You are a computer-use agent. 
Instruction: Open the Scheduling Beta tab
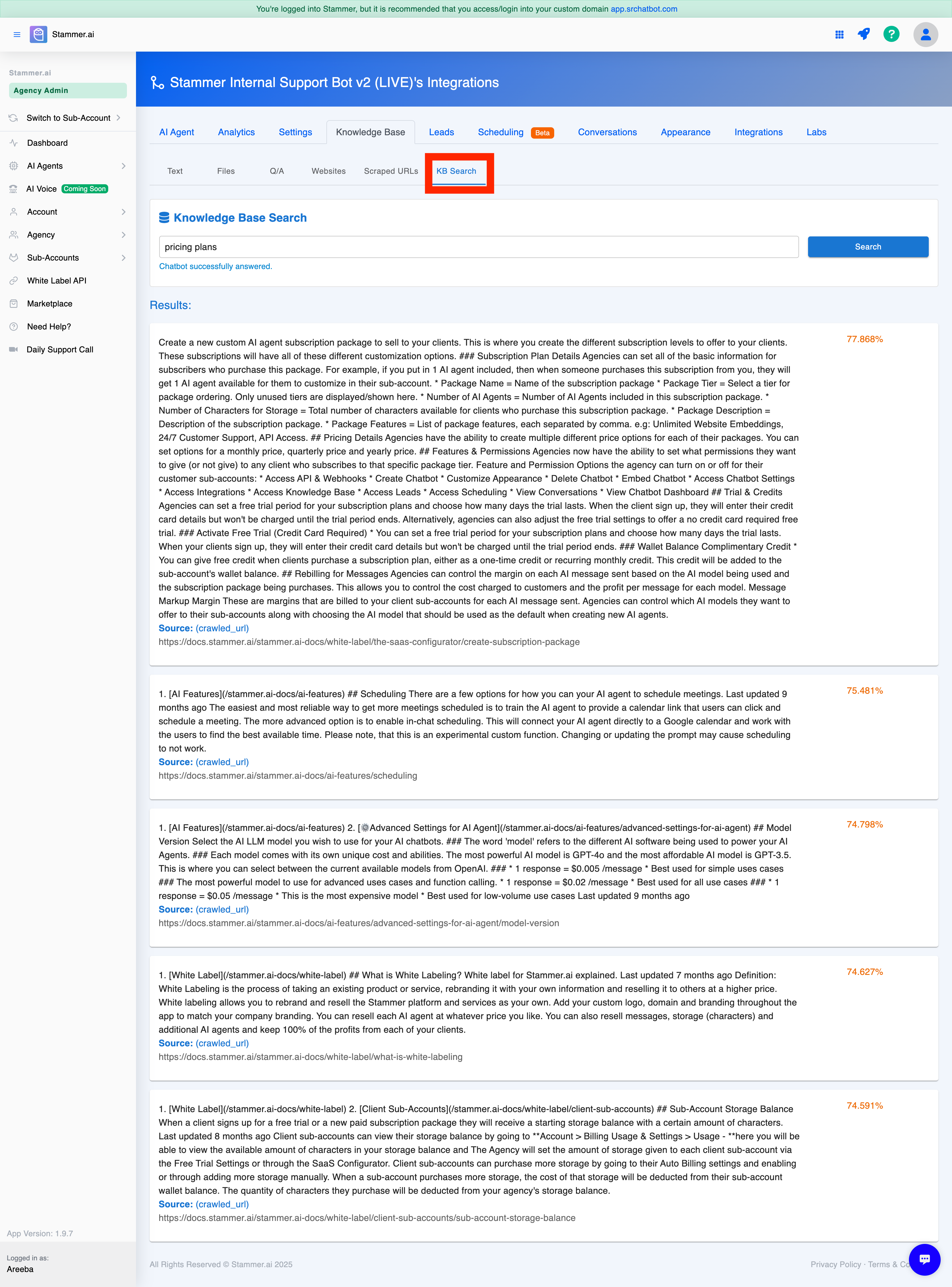coord(515,132)
